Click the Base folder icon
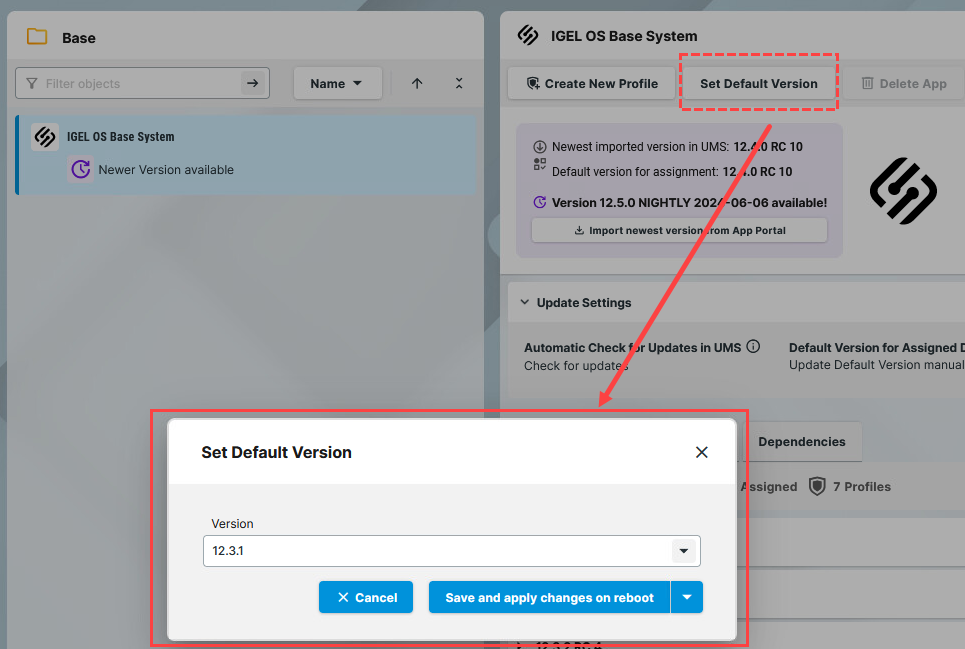 pos(37,38)
